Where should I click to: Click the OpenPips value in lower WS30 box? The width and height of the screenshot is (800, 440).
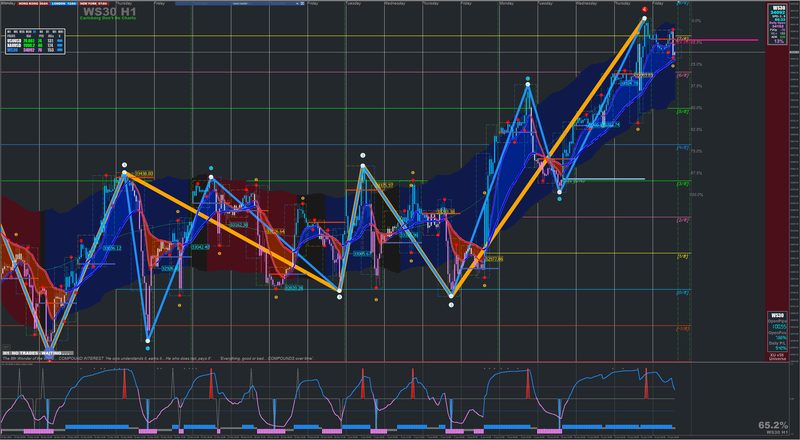coord(780,327)
